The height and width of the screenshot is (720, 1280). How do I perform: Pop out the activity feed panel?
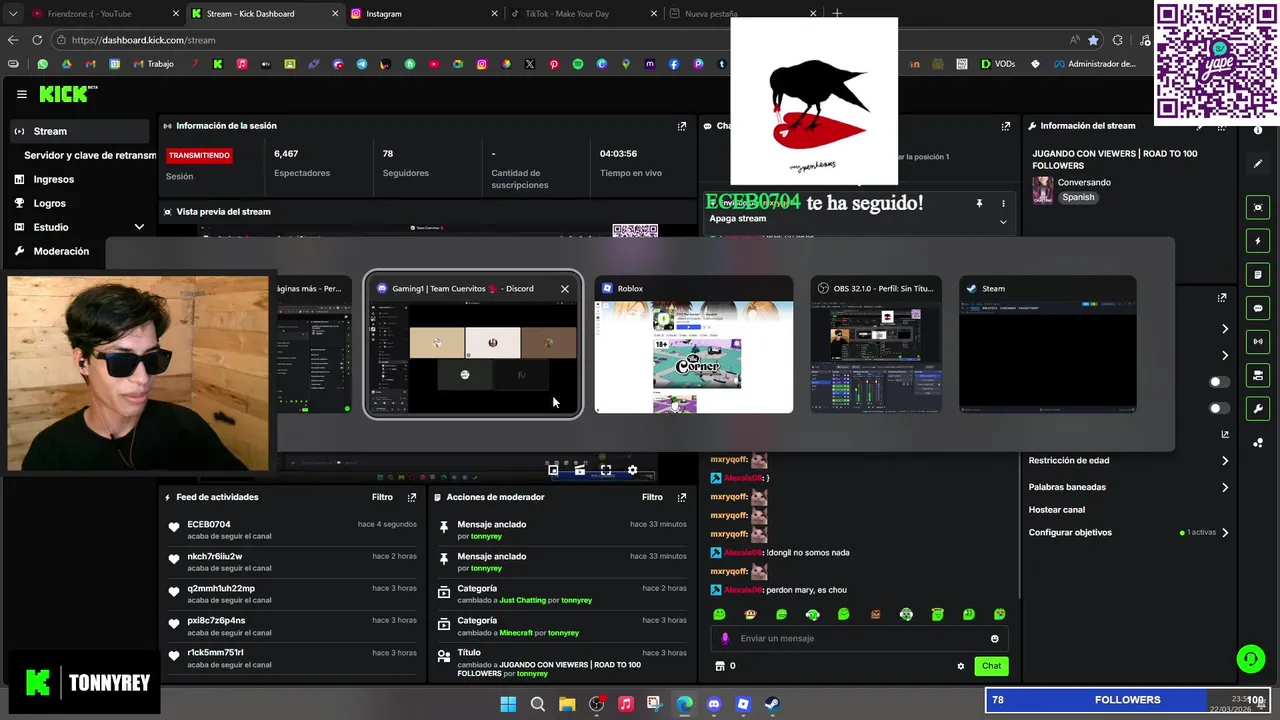pos(412,497)
